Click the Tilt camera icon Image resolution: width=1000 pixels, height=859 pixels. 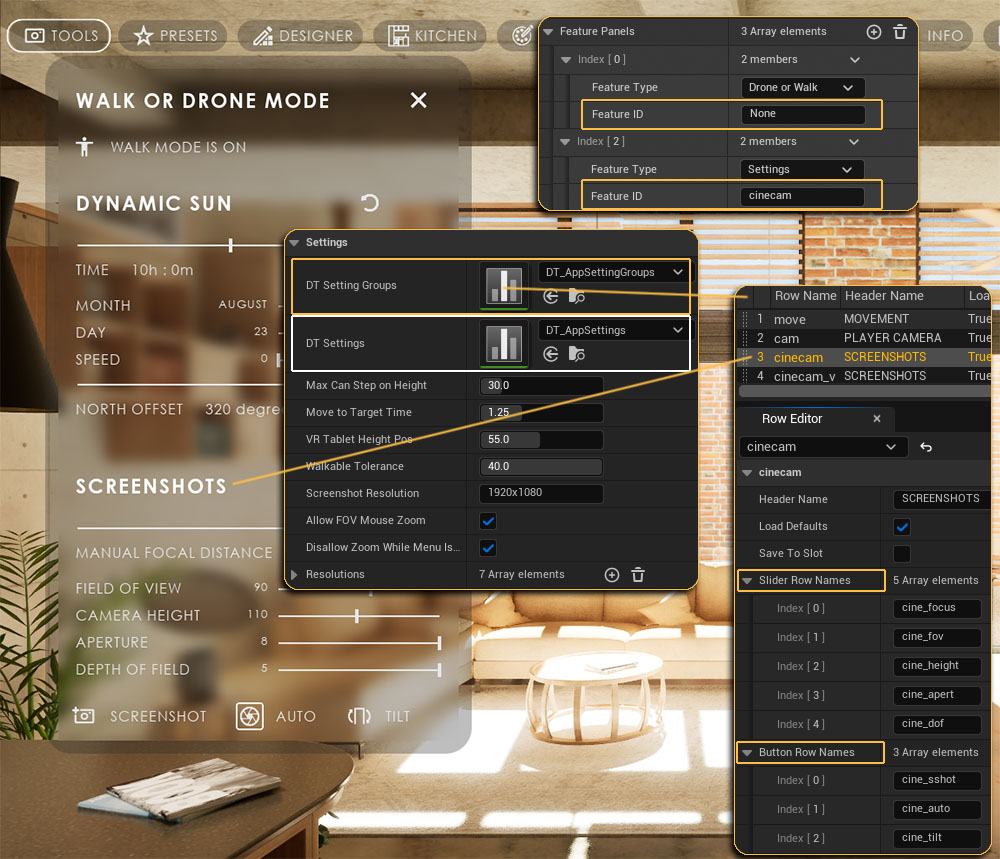(x=359, y=716)
